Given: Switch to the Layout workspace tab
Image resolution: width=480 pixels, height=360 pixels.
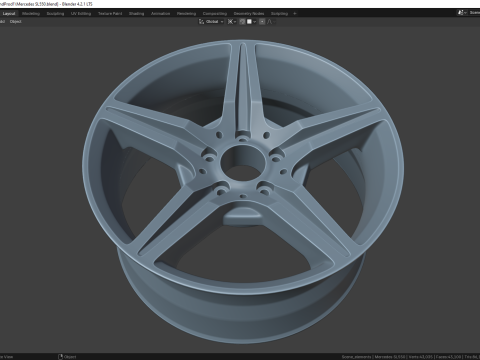Looking at the screenshot, I should click(x=9, y=14).
